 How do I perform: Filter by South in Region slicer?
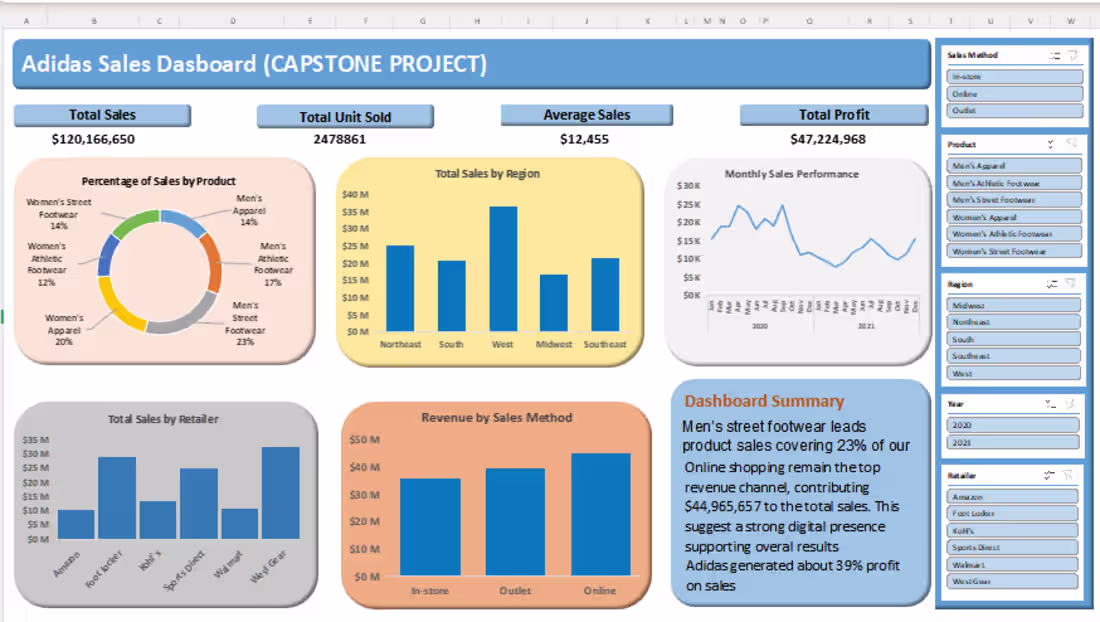click(x=1013, y=339)
